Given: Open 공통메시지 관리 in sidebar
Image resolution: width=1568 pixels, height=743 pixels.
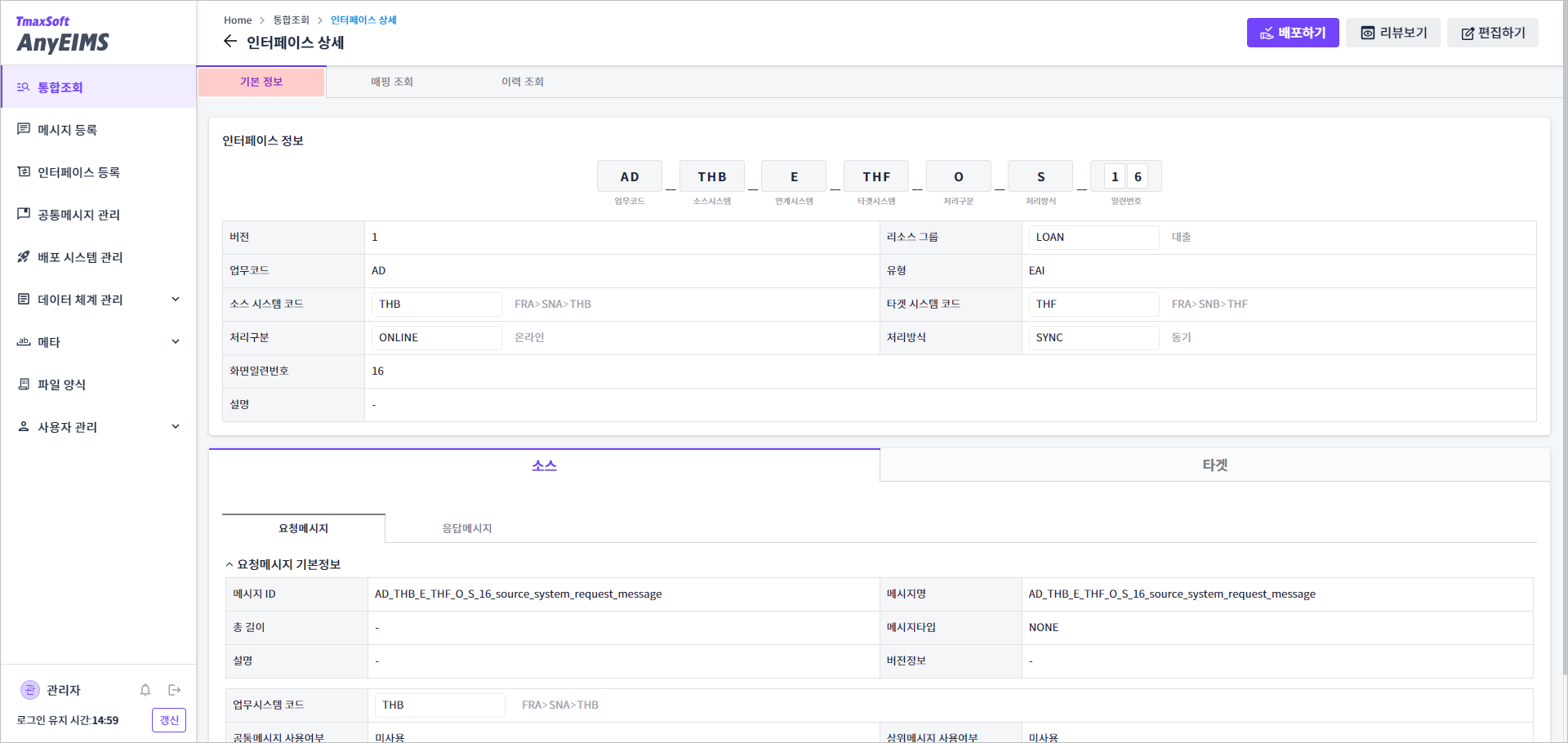Looking at the screenshot, I should 98,215.
